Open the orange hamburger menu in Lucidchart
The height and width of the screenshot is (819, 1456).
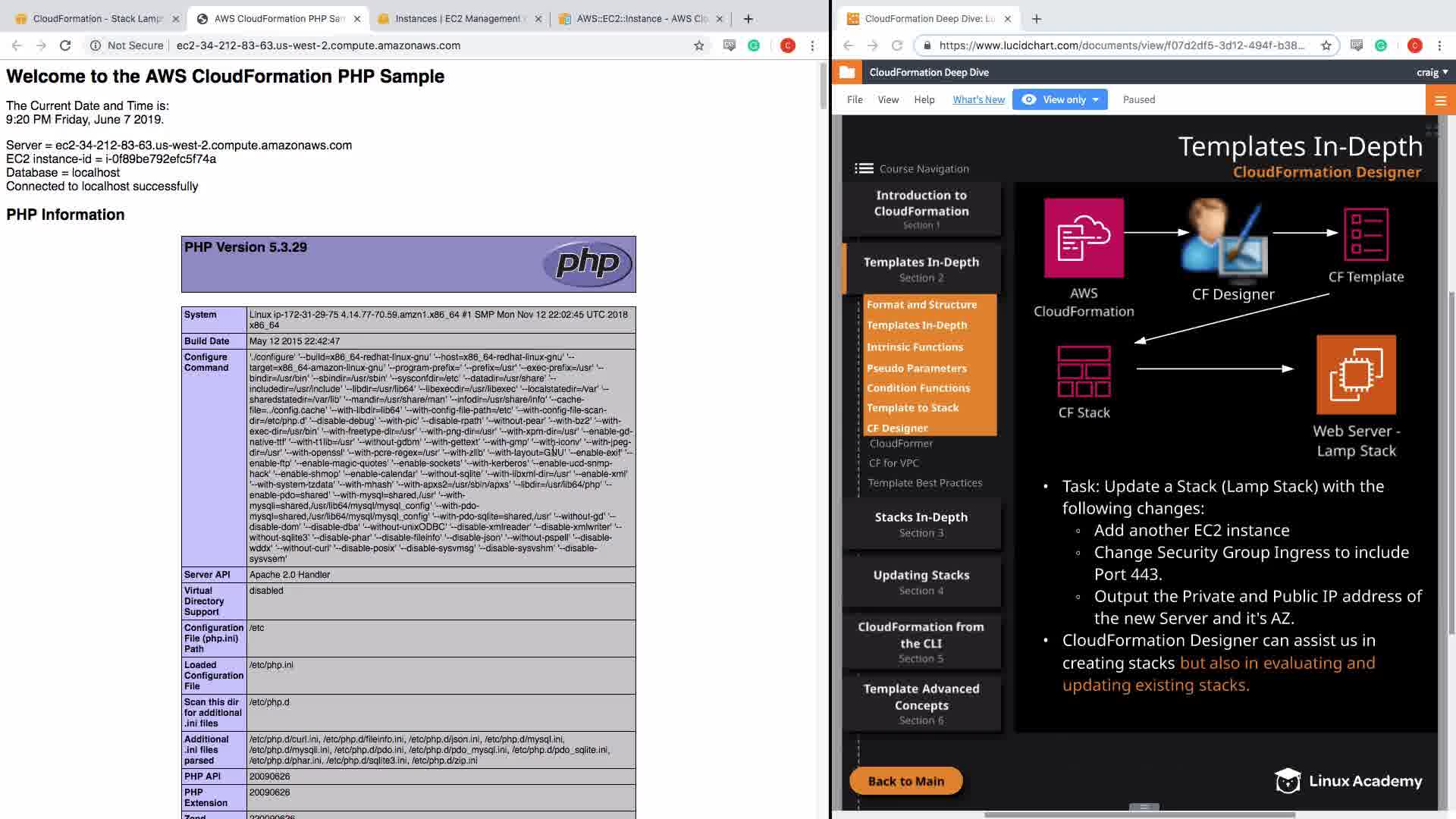1440,100
